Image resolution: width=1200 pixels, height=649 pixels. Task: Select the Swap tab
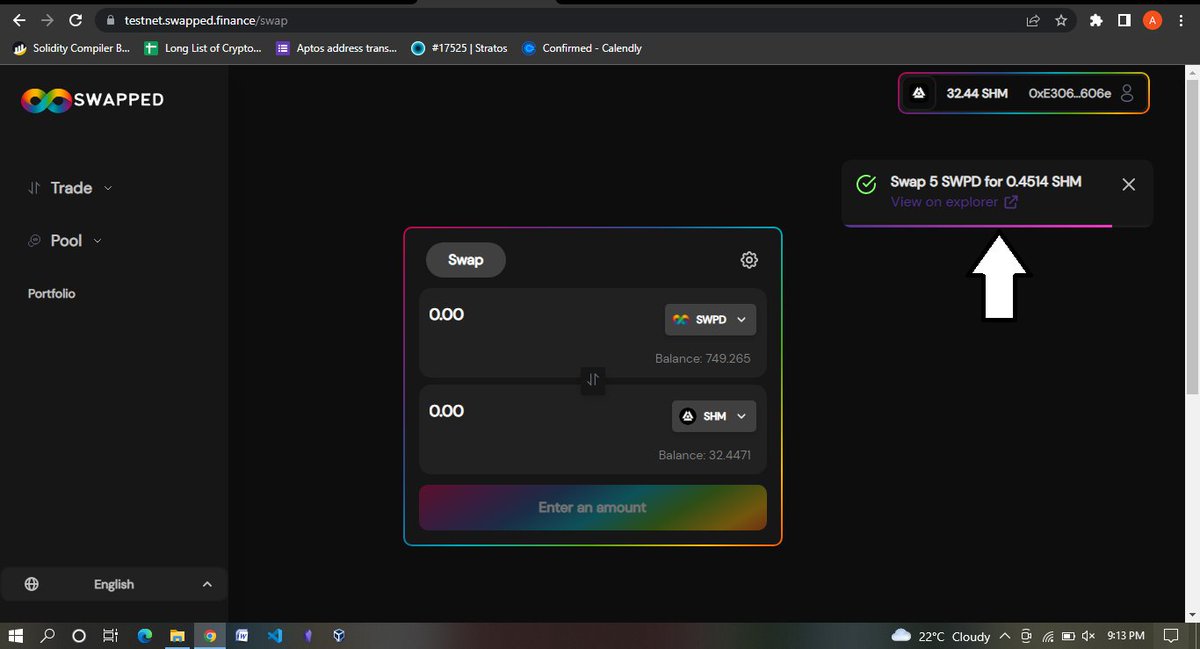pos(466,260)
